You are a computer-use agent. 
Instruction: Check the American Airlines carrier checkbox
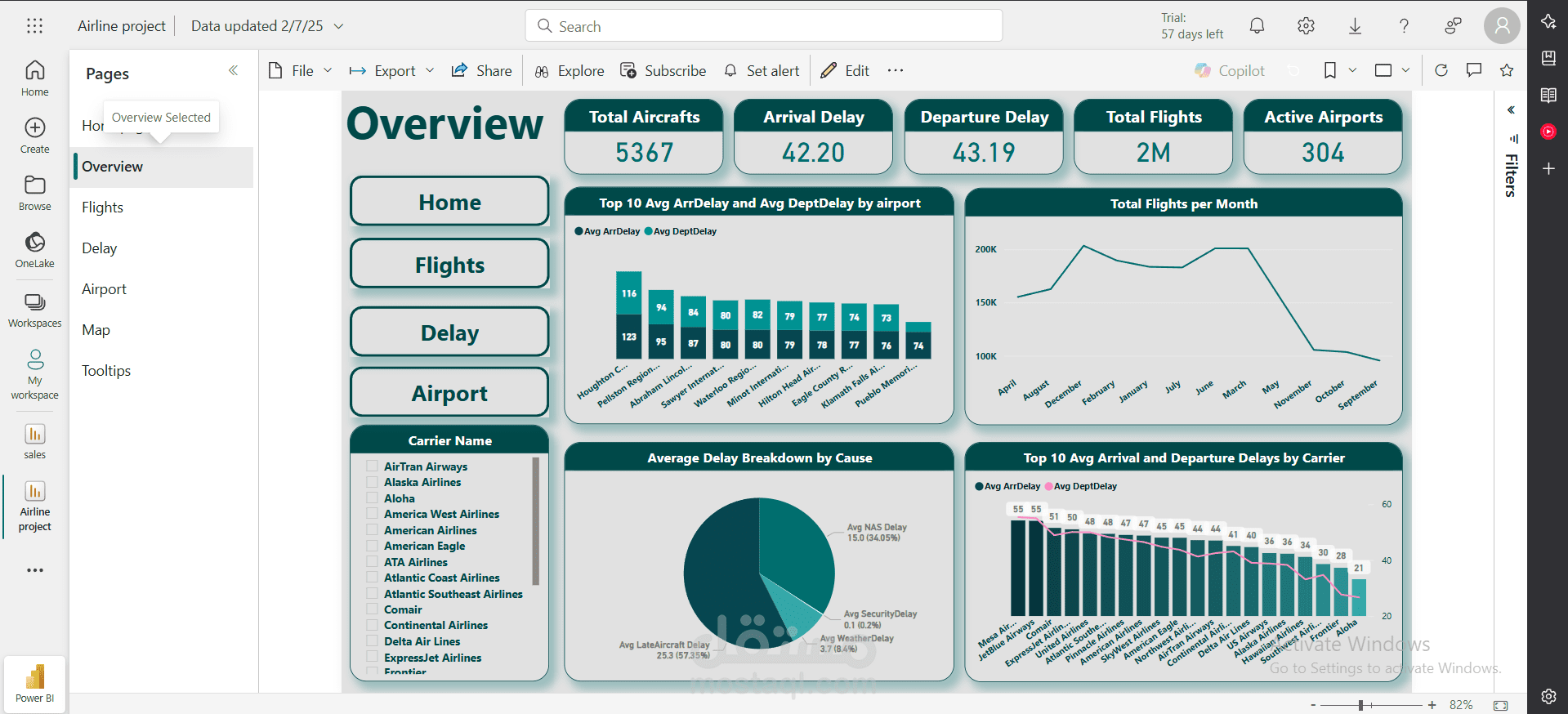click(x=372, y=529)
